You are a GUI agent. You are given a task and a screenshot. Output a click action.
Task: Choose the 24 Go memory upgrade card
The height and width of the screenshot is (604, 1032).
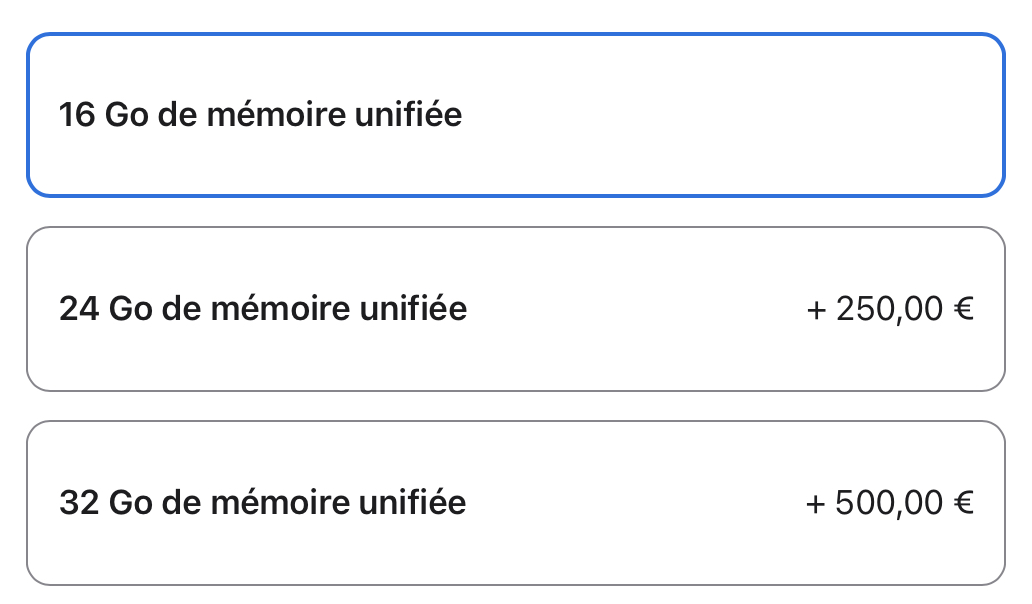click(x=515, y=309)
